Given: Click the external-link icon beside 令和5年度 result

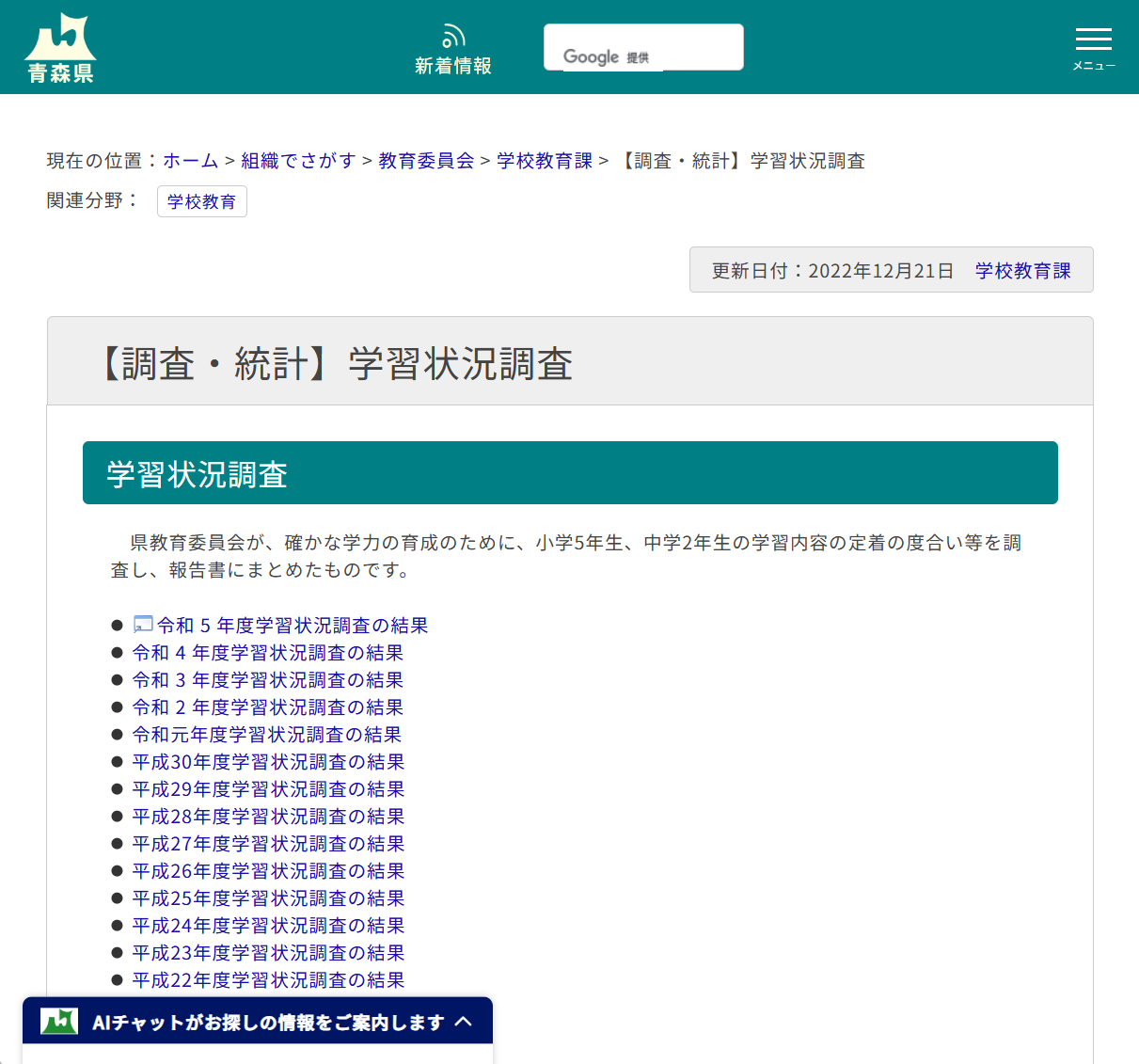Looking at the screenshot, I should (142, 624).
